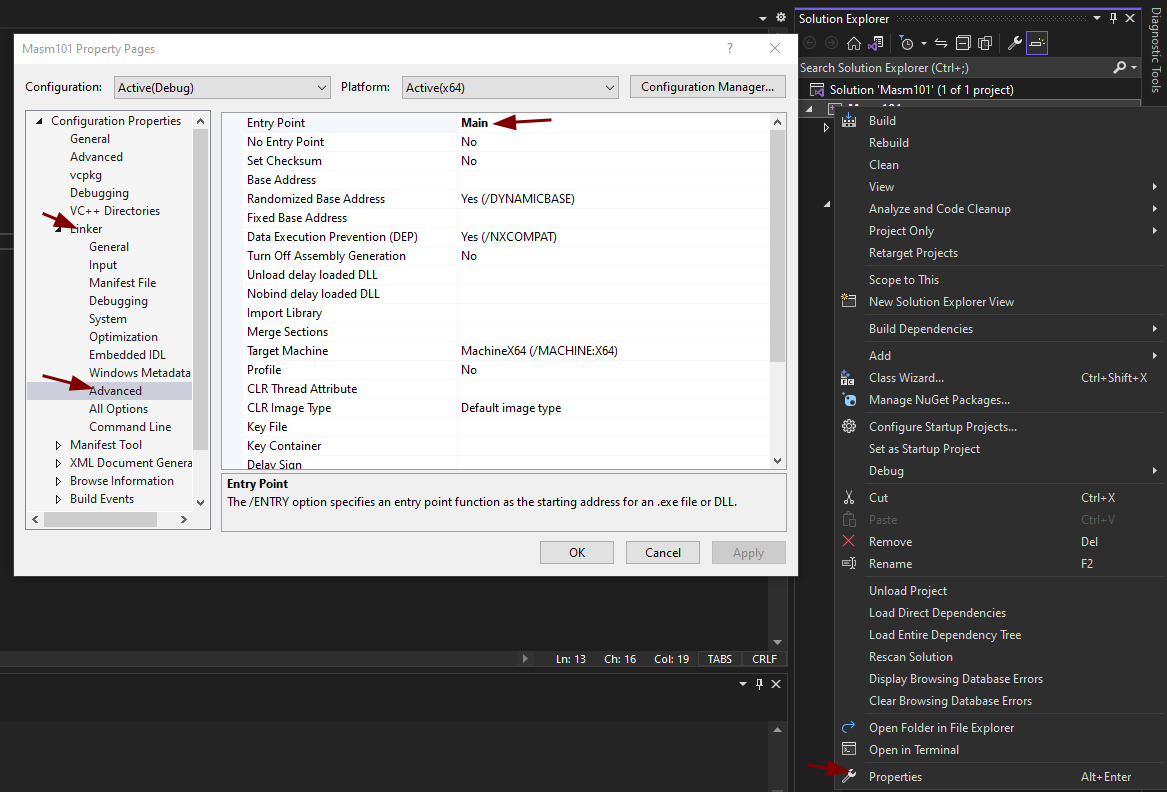
Task: Open the Platform dropdown showing Active(x64)
Action: (510, 88)
